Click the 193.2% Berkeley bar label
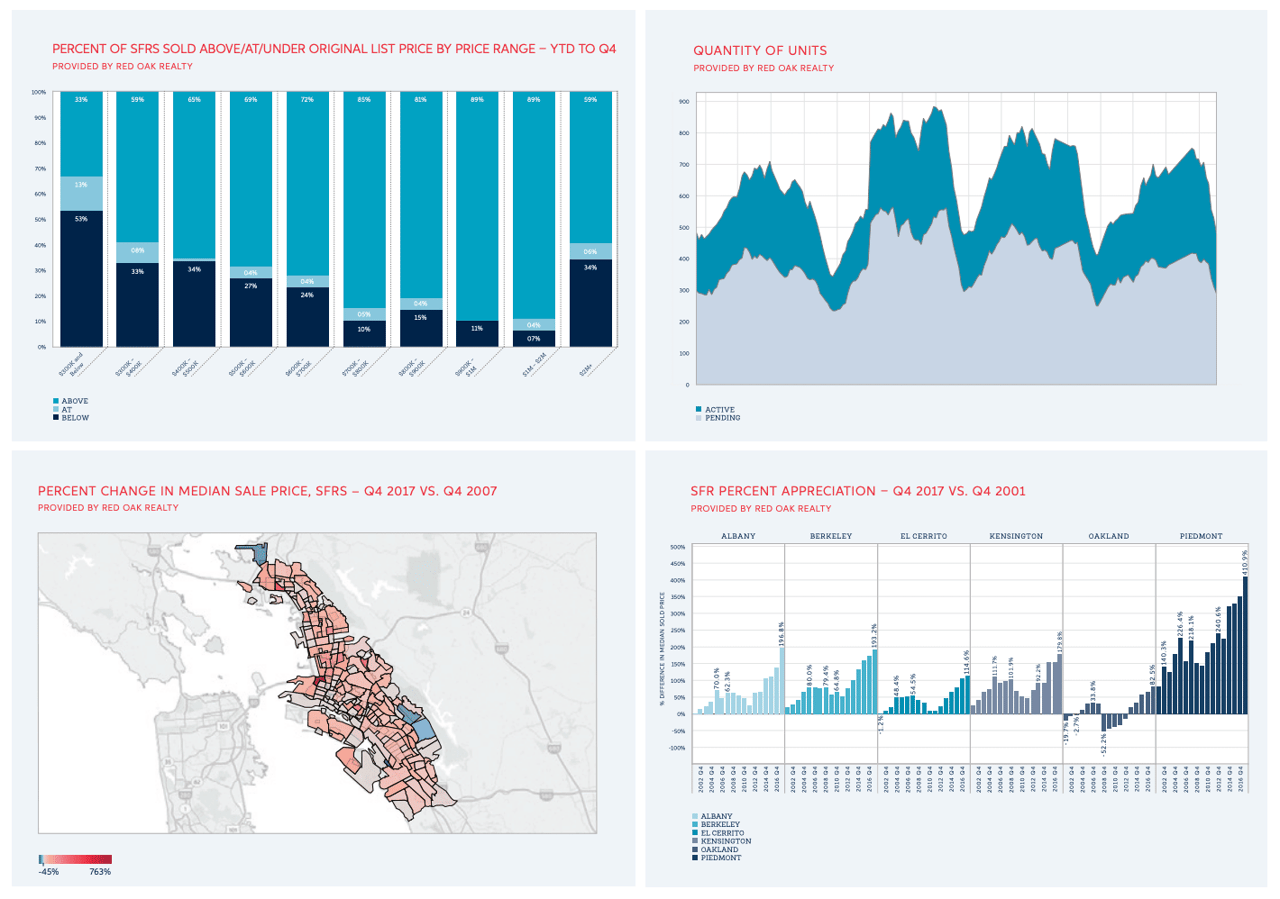This screenshot has height=899, width=1280. pyautogui.click(x=874, y=634)
